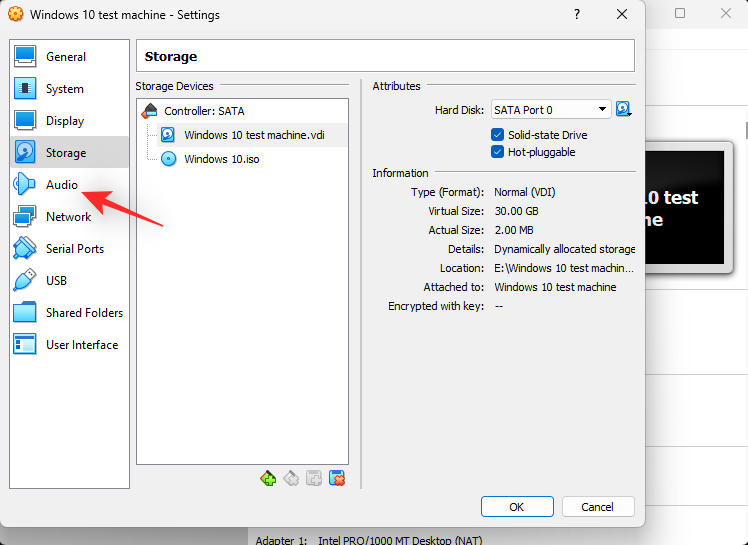Click the SATA controller icon

point(149,111)
